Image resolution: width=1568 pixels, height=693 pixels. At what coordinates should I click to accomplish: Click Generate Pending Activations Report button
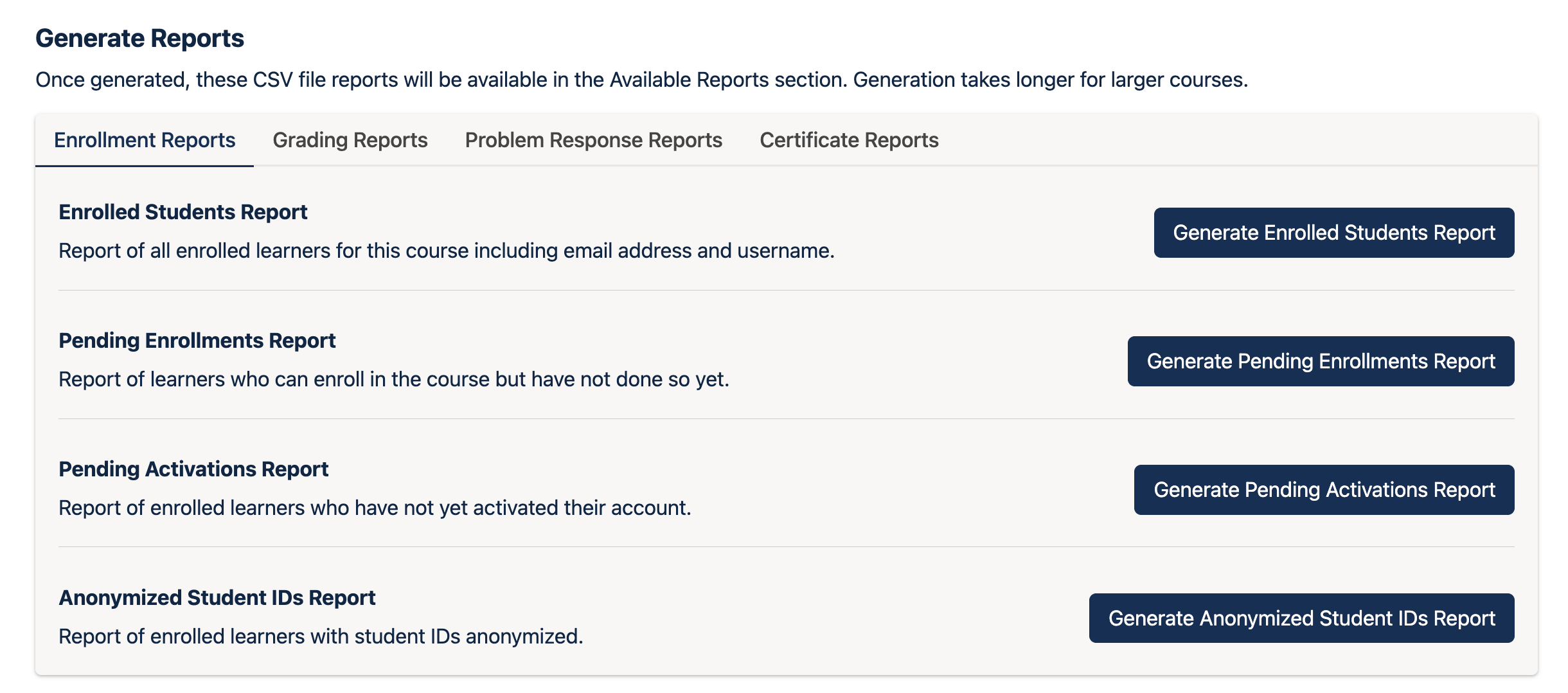[x=1324, y=490]
